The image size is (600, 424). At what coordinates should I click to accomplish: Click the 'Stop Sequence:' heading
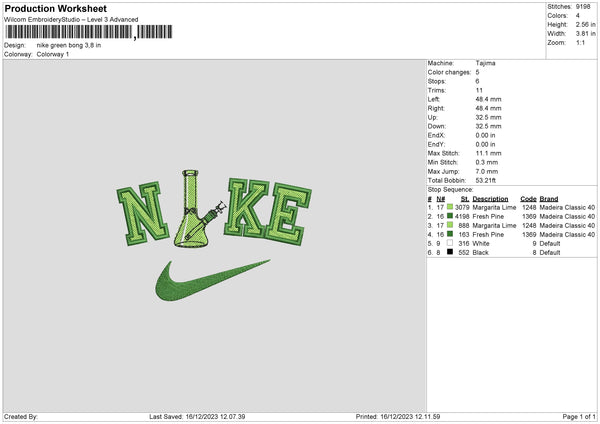point(450,190)
